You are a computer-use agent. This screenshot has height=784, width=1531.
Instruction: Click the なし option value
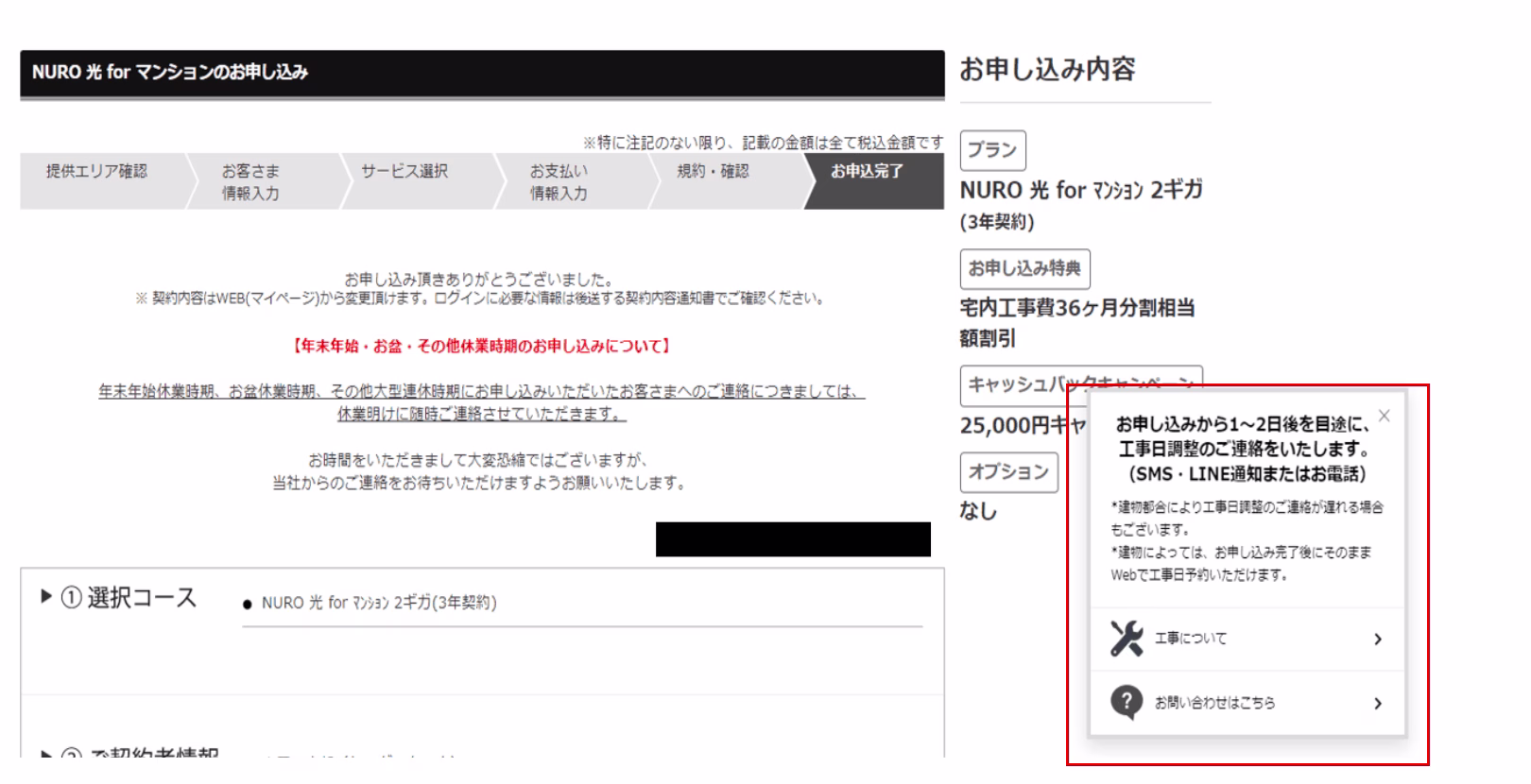978,511
